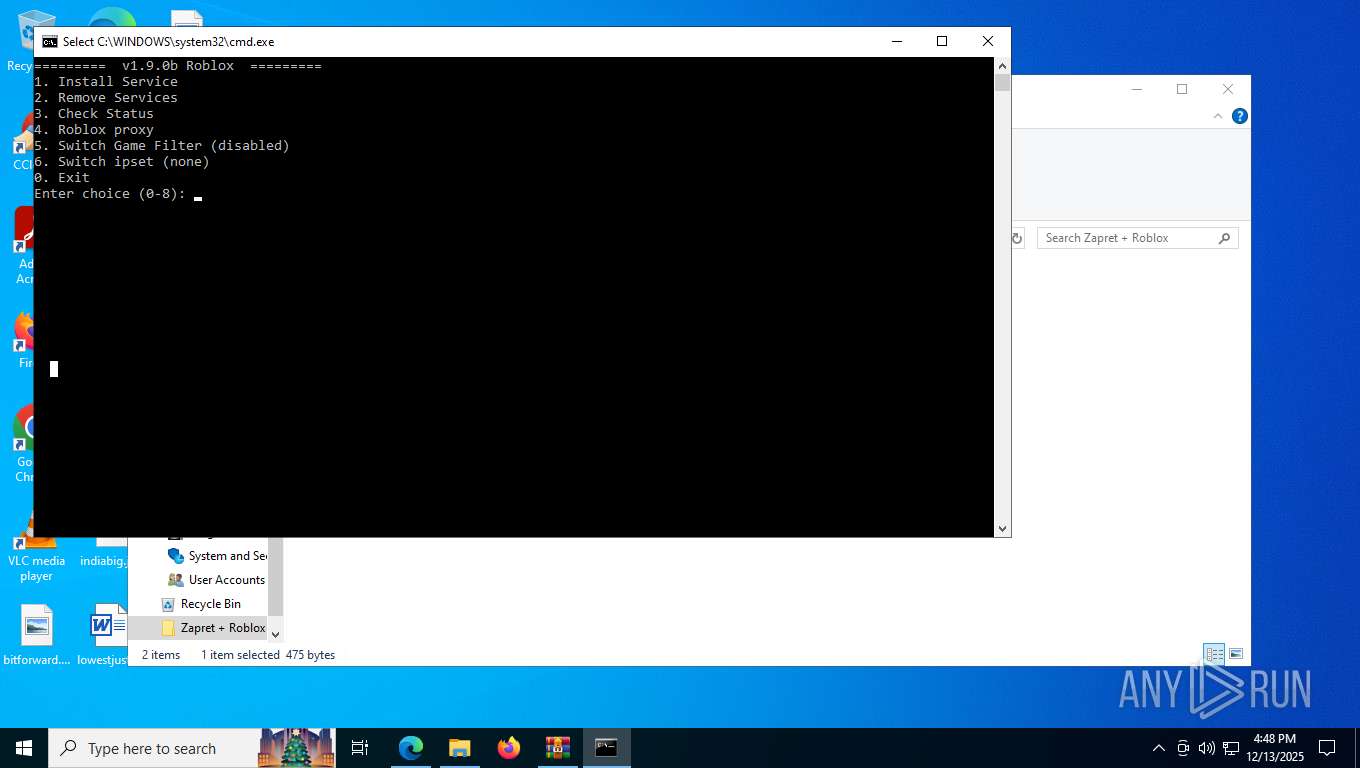Screen dimensions: 1360x768
Task: Select Zapret + Roblox in the navigation tree
Action: coord(213,628)
